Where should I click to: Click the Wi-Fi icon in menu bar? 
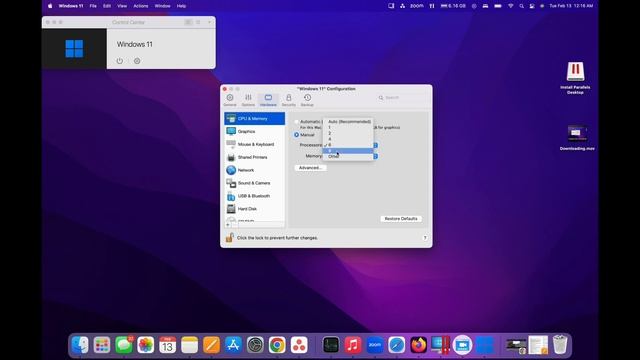[x=510, y=6]
